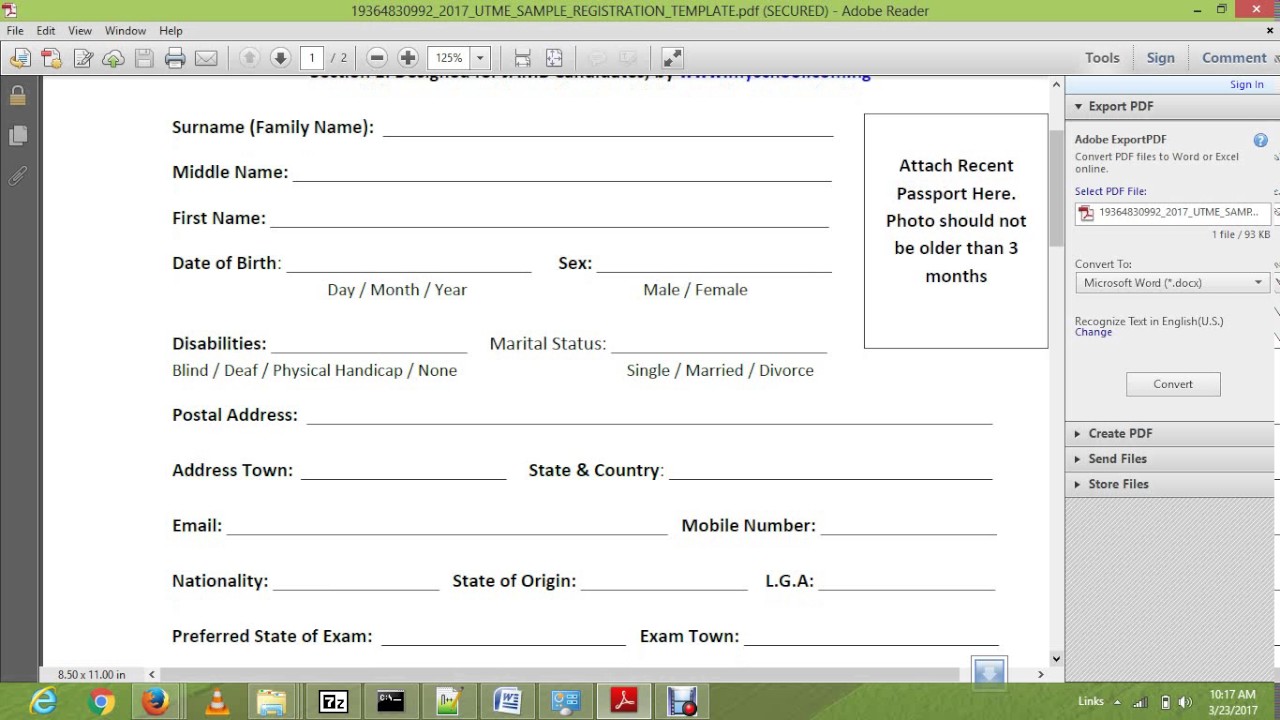
Task: Click the email envelope toolbar icon
Action: point(206,58)
